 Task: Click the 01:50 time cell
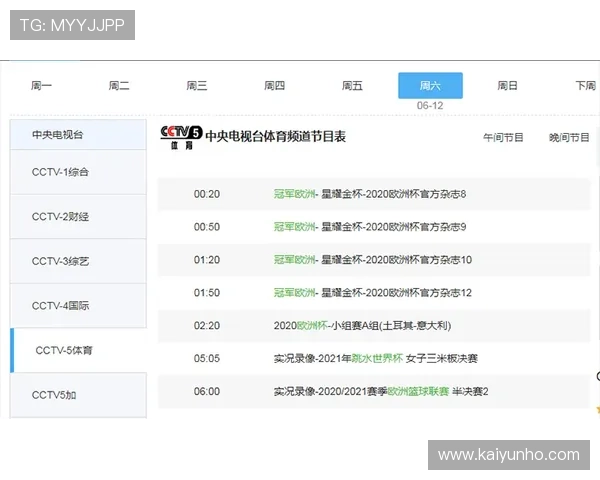pos(207,293)
